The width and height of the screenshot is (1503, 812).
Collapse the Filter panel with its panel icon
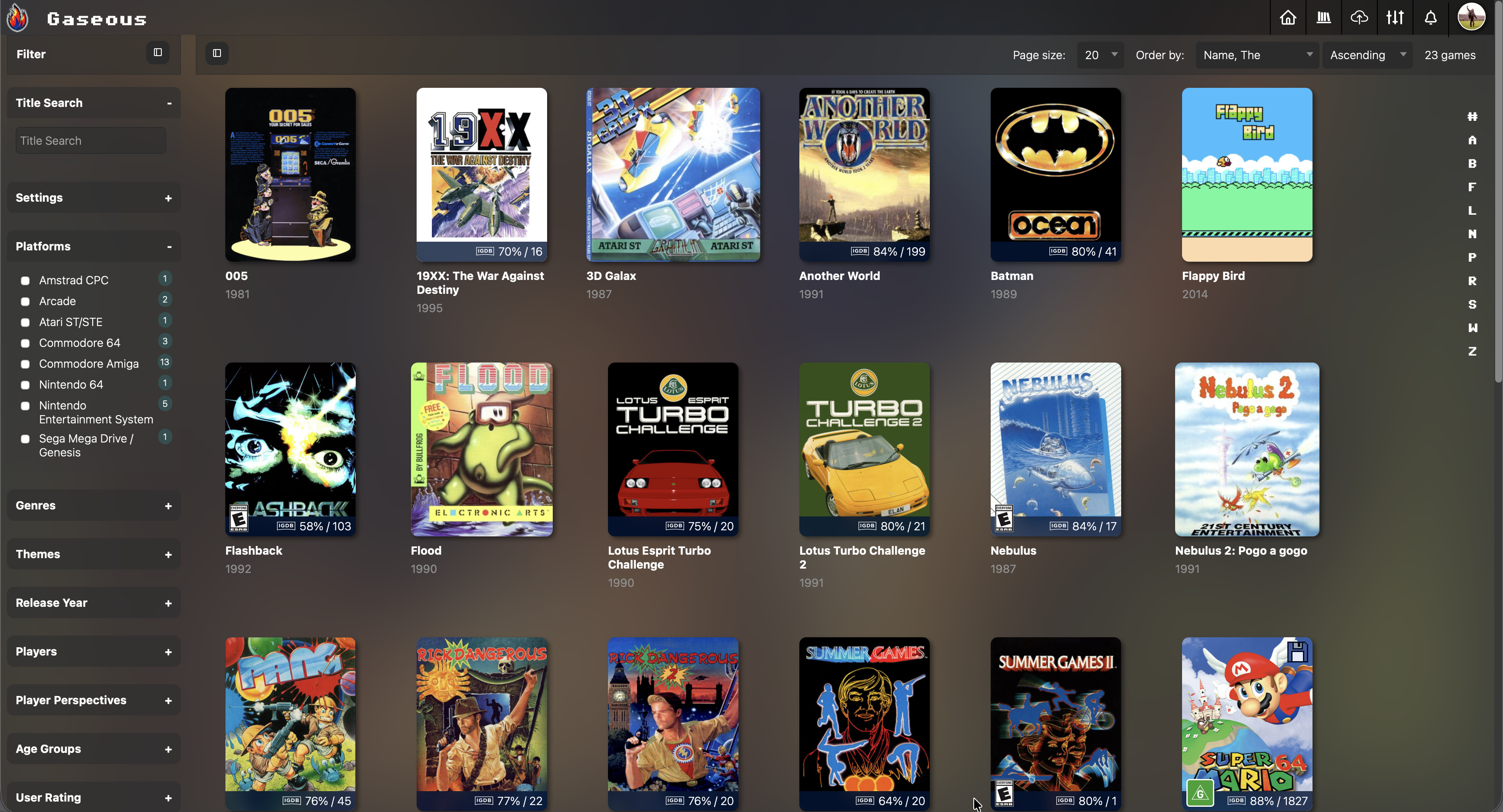(157, 53)
